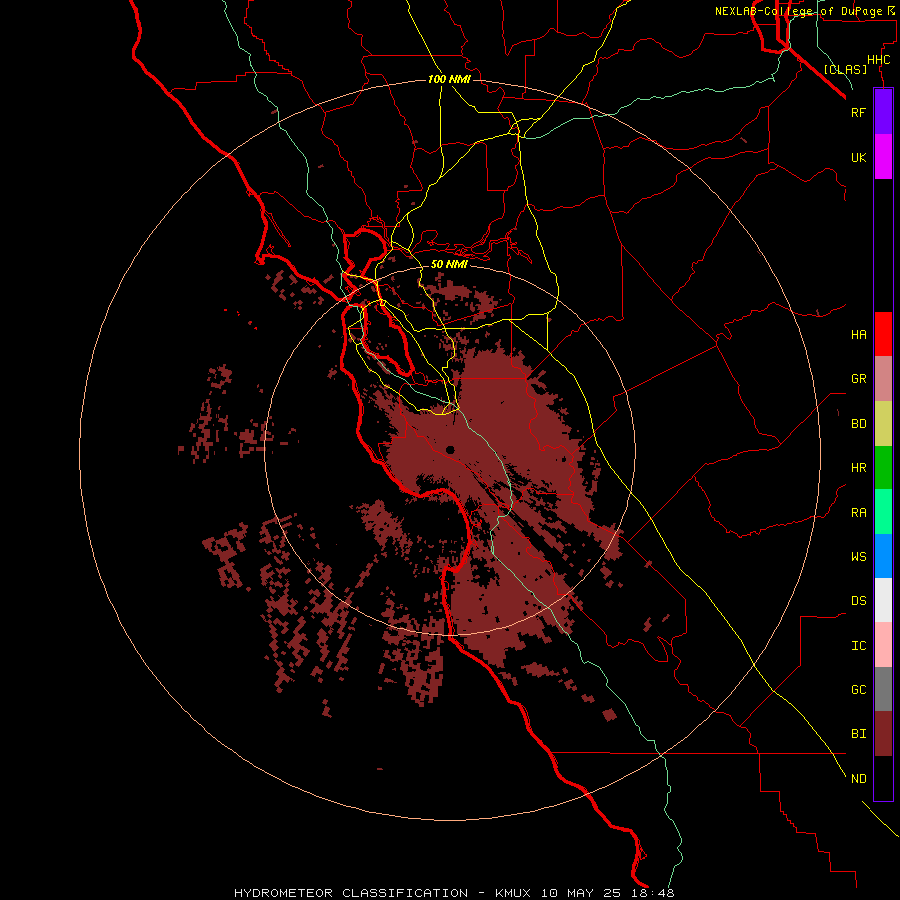This screenshot has height=900, width=900.
Task: Click the NEXLAB-College of DuPage credit
Action: [804, 11]
